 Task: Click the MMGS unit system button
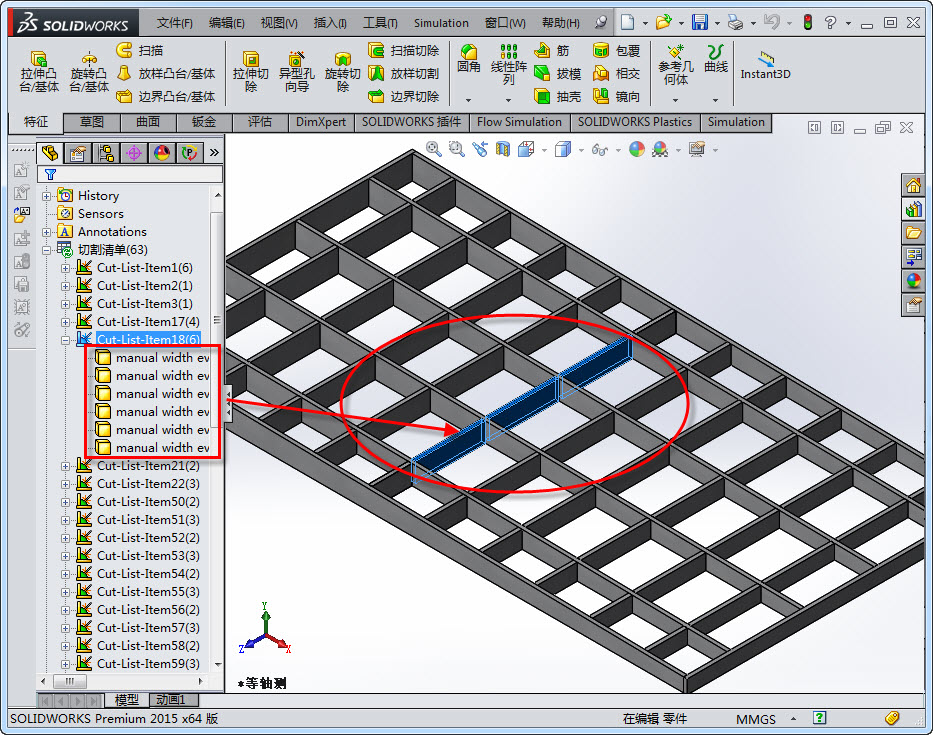click(756, 718)
